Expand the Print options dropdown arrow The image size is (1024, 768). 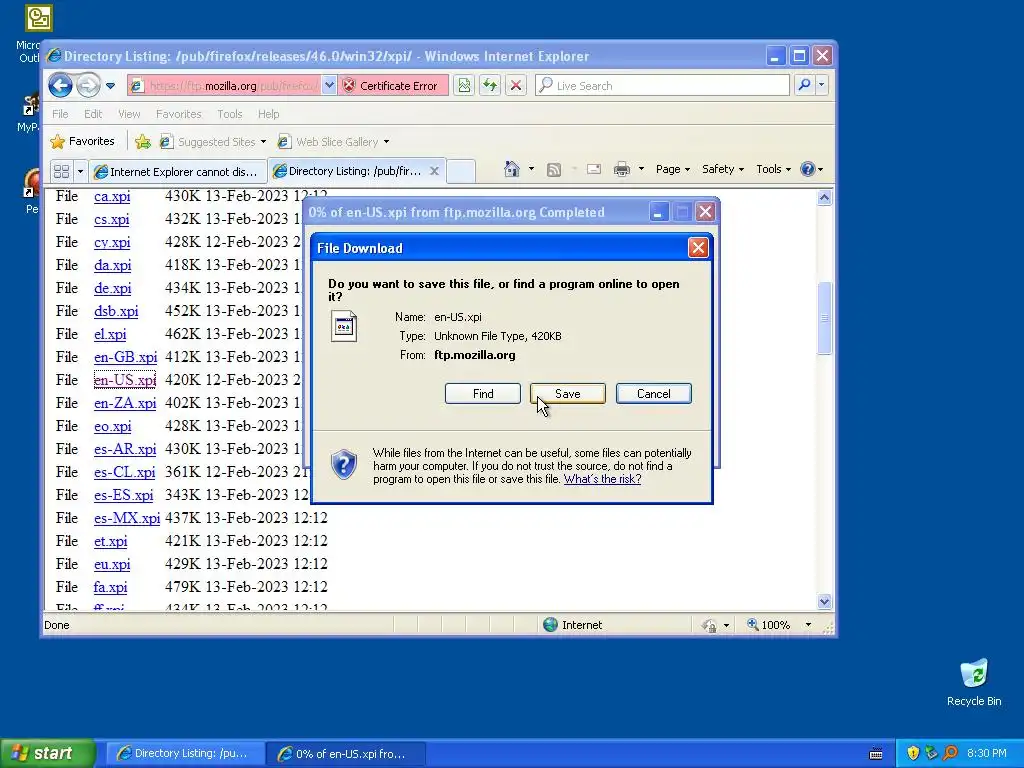pos(641,169)
